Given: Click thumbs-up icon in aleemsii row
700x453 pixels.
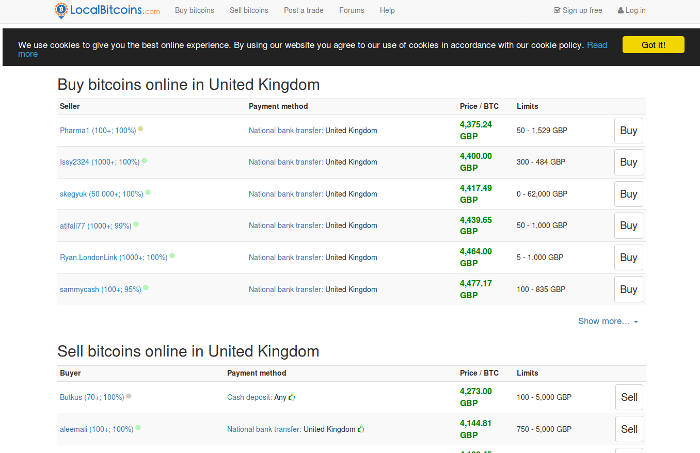Looking at the screenshot, I should 361,429.
